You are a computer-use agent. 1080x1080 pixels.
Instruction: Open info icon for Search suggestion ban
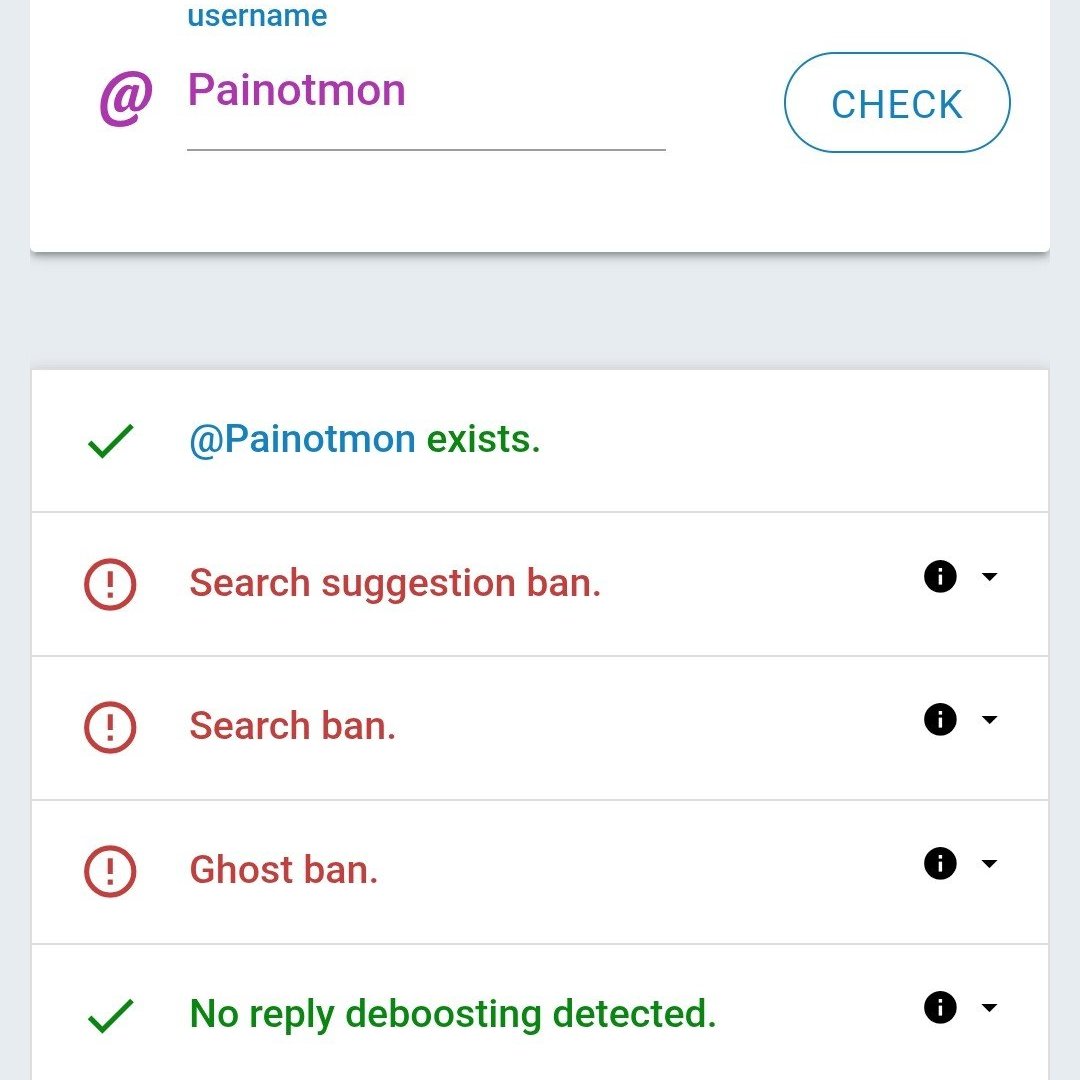point(940,576)
